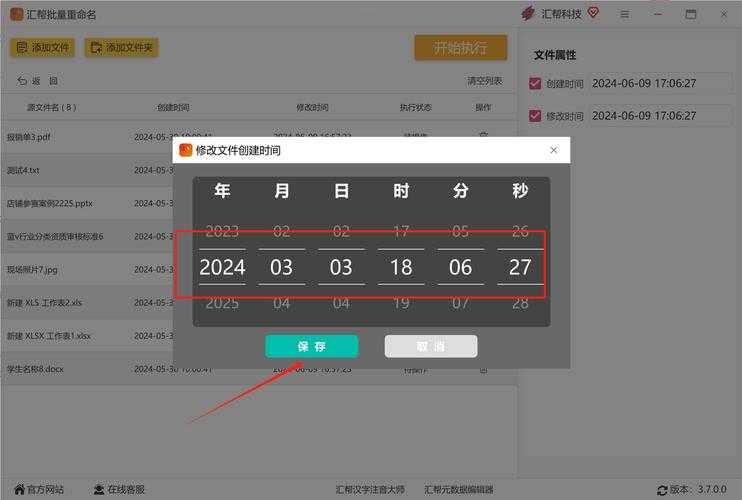
Task: Minimize the 汇帮批量重命名 window
Action: 658,15
